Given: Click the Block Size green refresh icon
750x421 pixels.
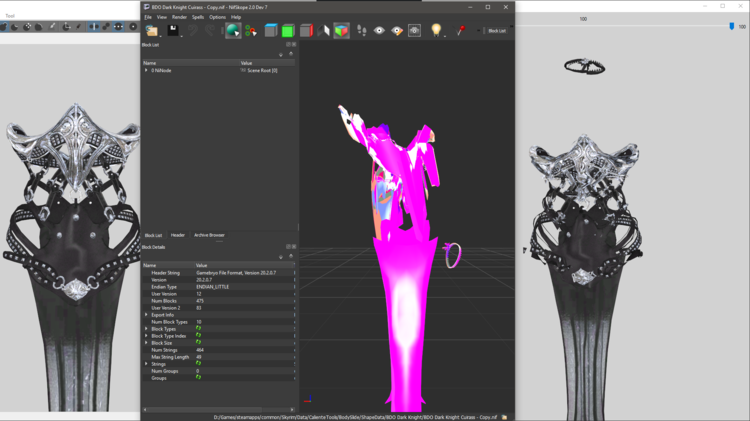Looking at the screenshot, I should [x=198, y=343].
